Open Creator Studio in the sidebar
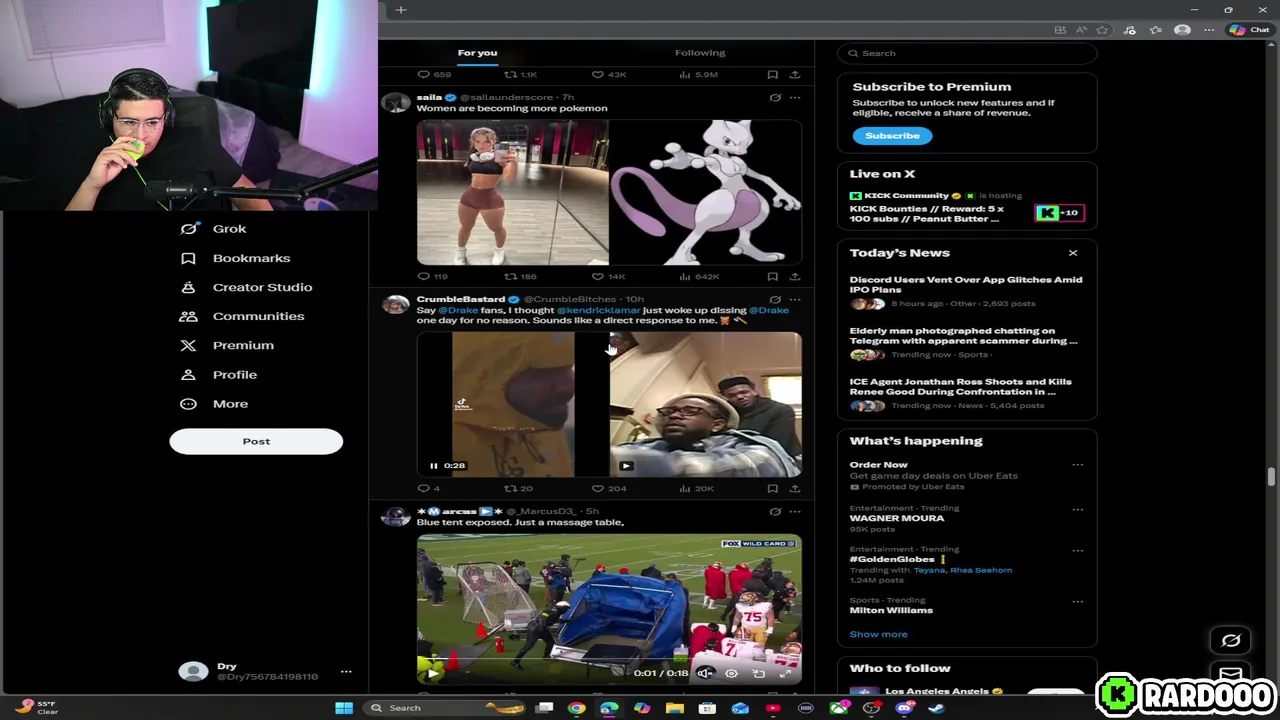1280x720 pixels. point(246,287)
